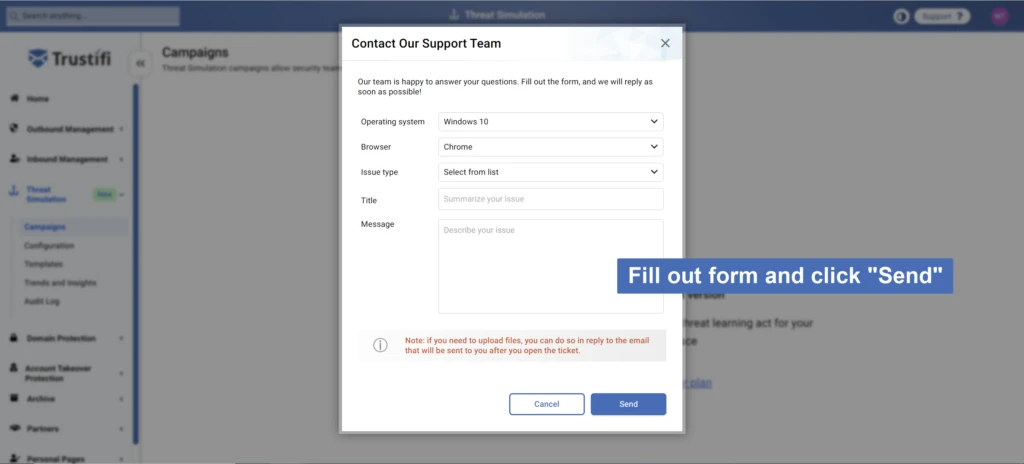Image resolution: width=1024 pixels, height=464 pixels.
Task: Open the Issue type dropdown
Action: pyautogui.click(x=551, y=172)
